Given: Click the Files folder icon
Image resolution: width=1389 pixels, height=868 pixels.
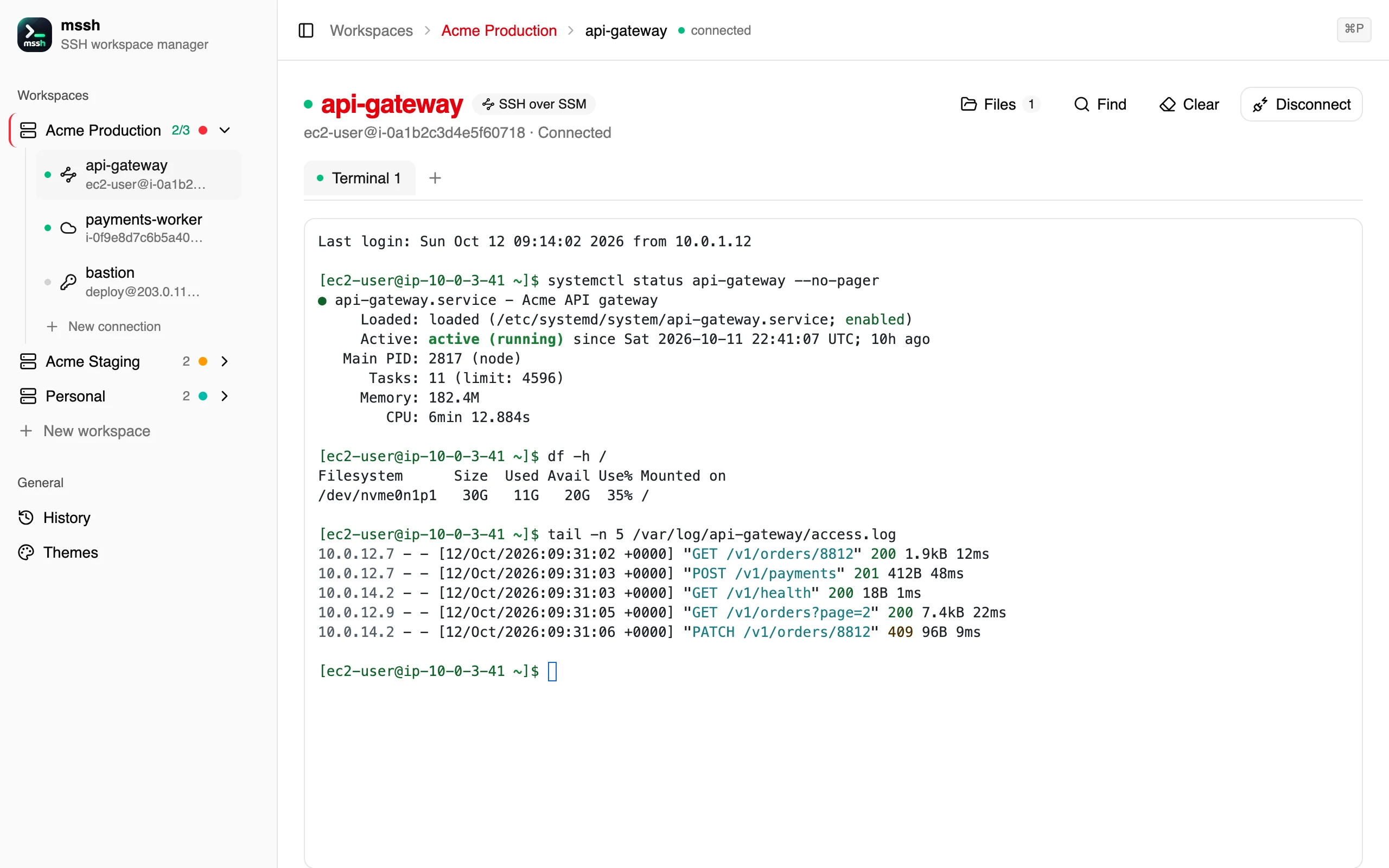Looking at the screenshot, I should click(x=969, y=104).
